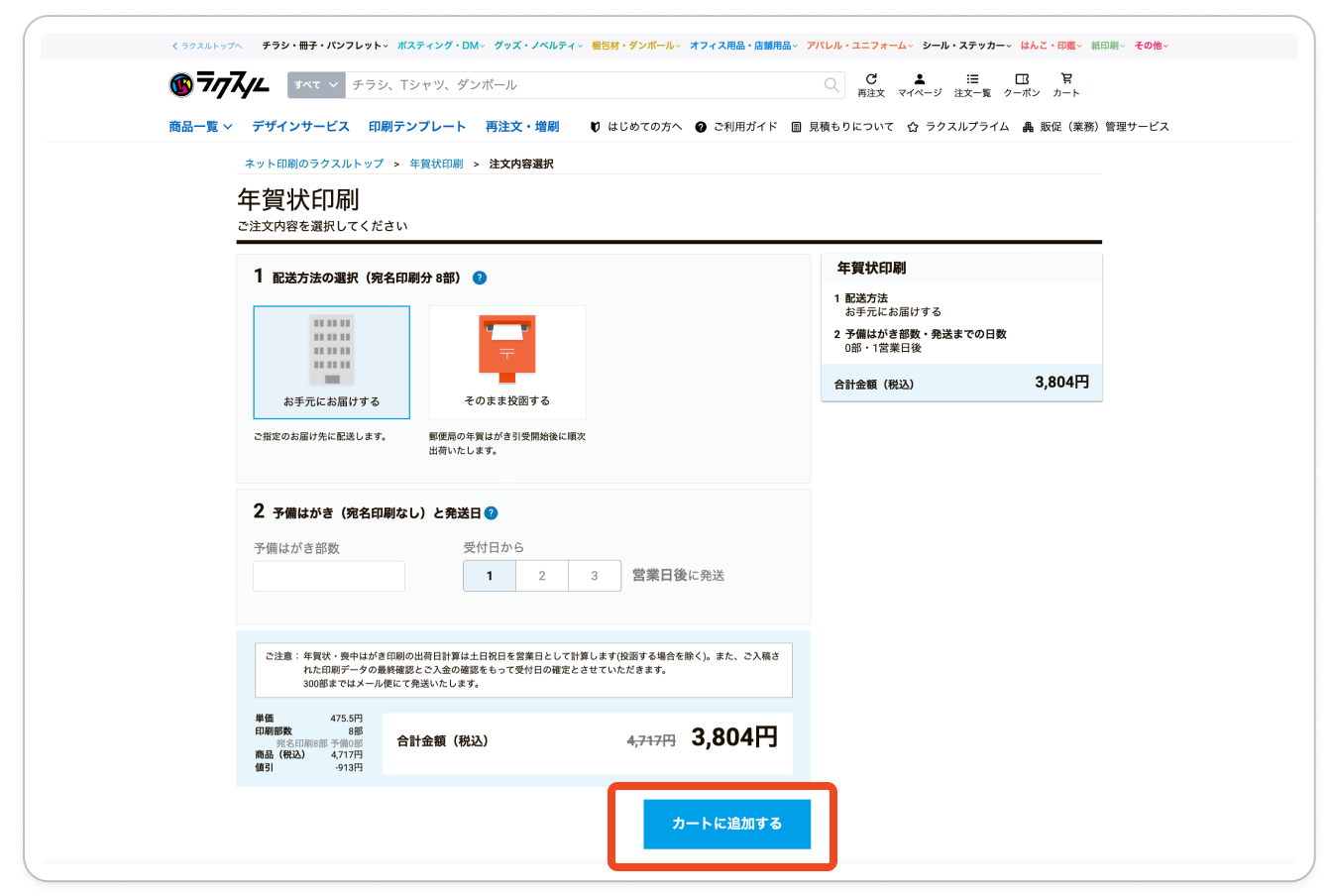This screenshot has width=1329, height=896.
Task: Open the すべて search category dropdown
Action: (x=316, y=85)
